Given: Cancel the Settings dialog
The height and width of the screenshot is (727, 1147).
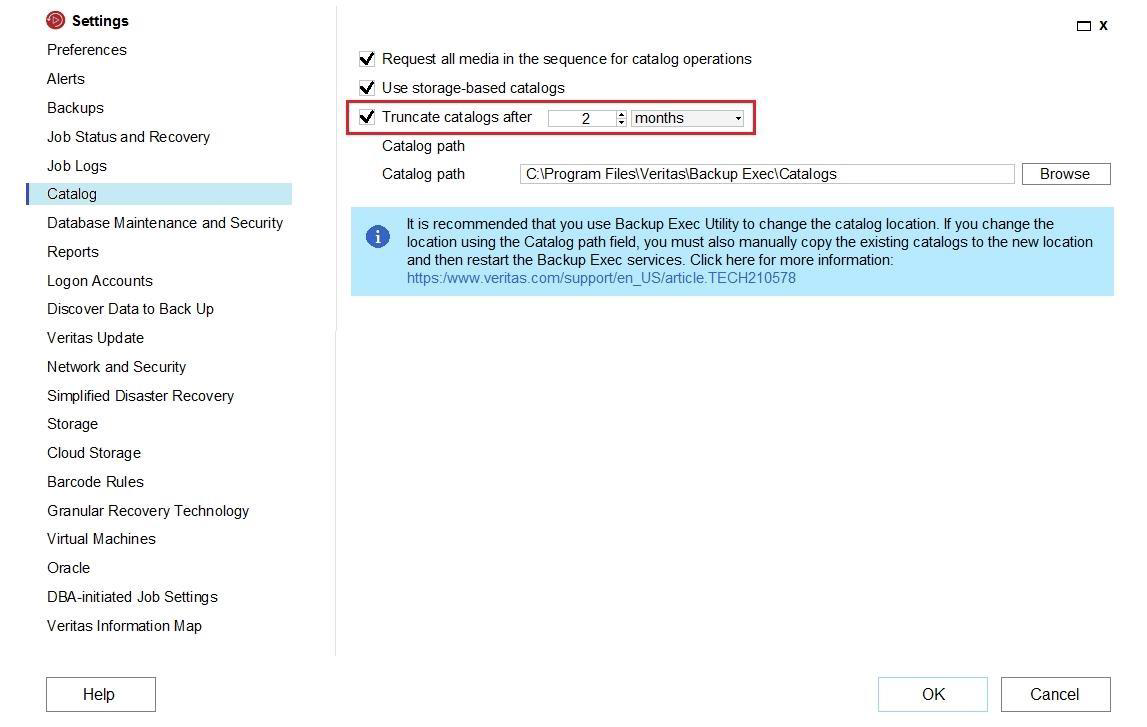Looking at the screenshot, I should [1054, 694].
